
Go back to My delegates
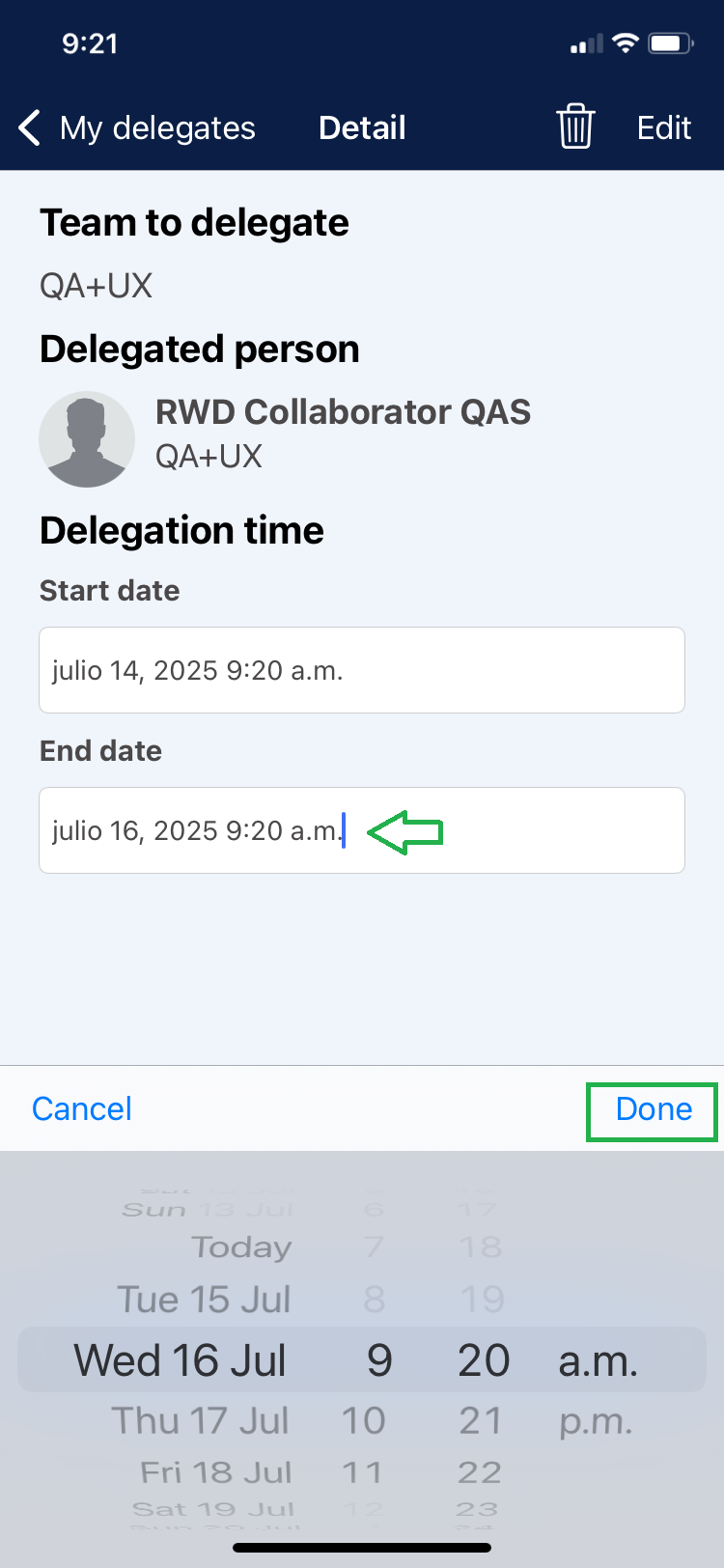click(x=156, y=127)
